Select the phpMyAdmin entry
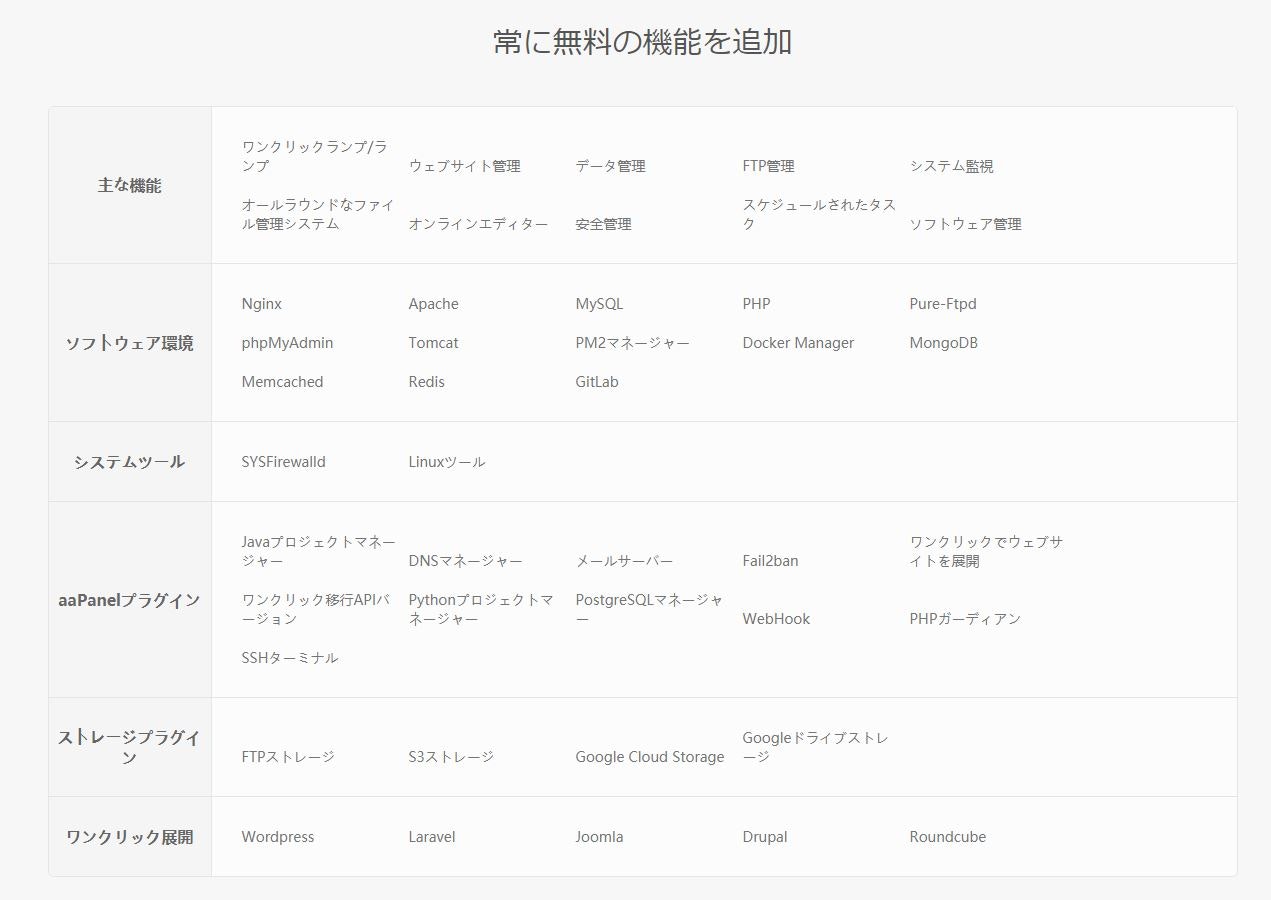The height and width of the screenshot is (900, 1271). [288, 342]
